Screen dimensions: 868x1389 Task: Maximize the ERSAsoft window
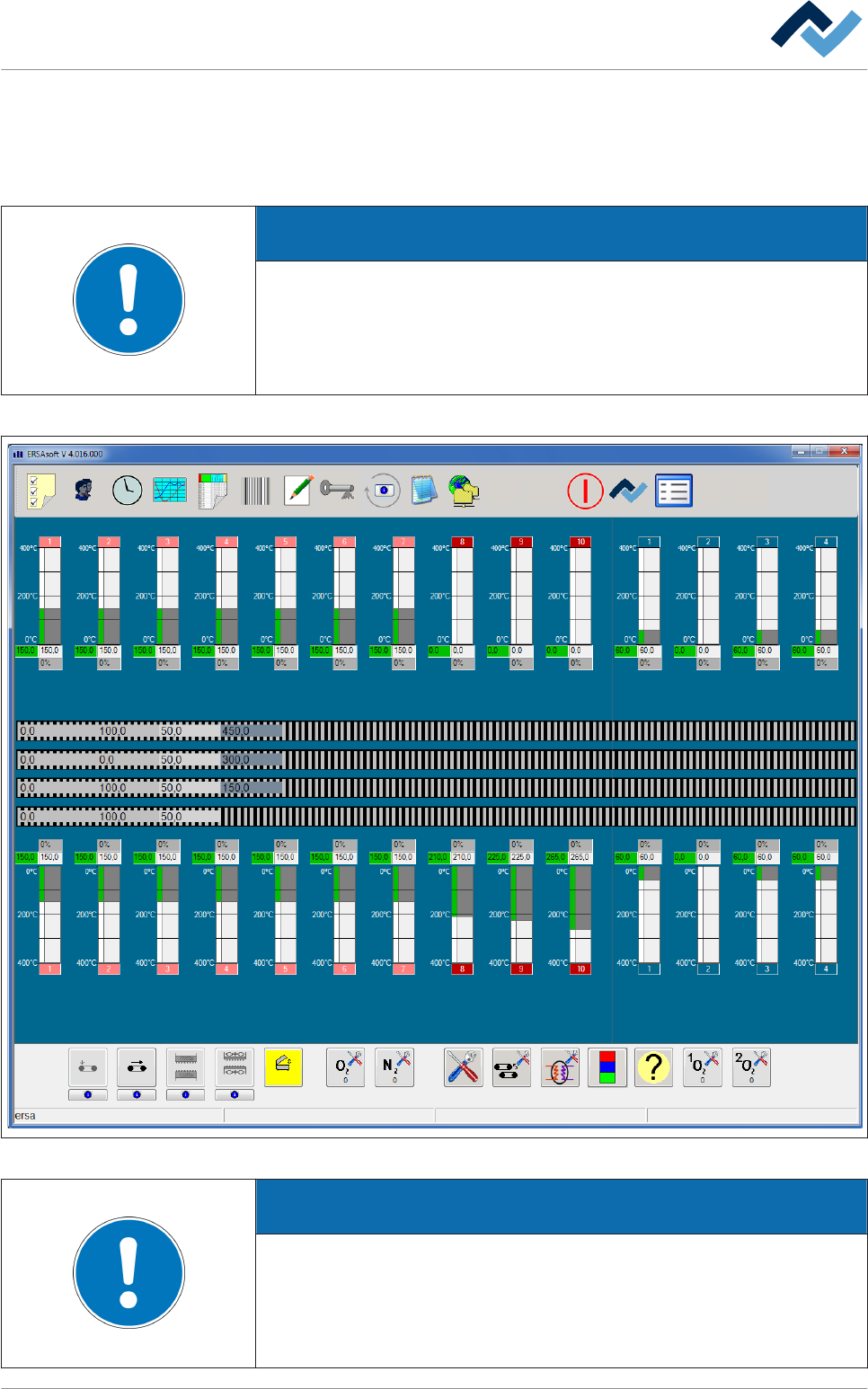click(819, 451)
